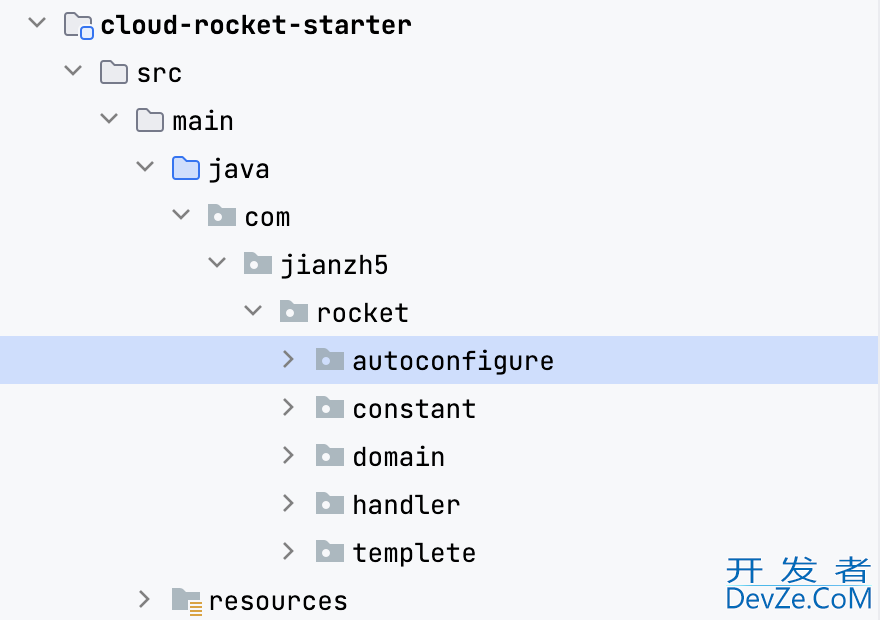
Task: Click the blue java source root icon
Action: (x=186, y=168)
